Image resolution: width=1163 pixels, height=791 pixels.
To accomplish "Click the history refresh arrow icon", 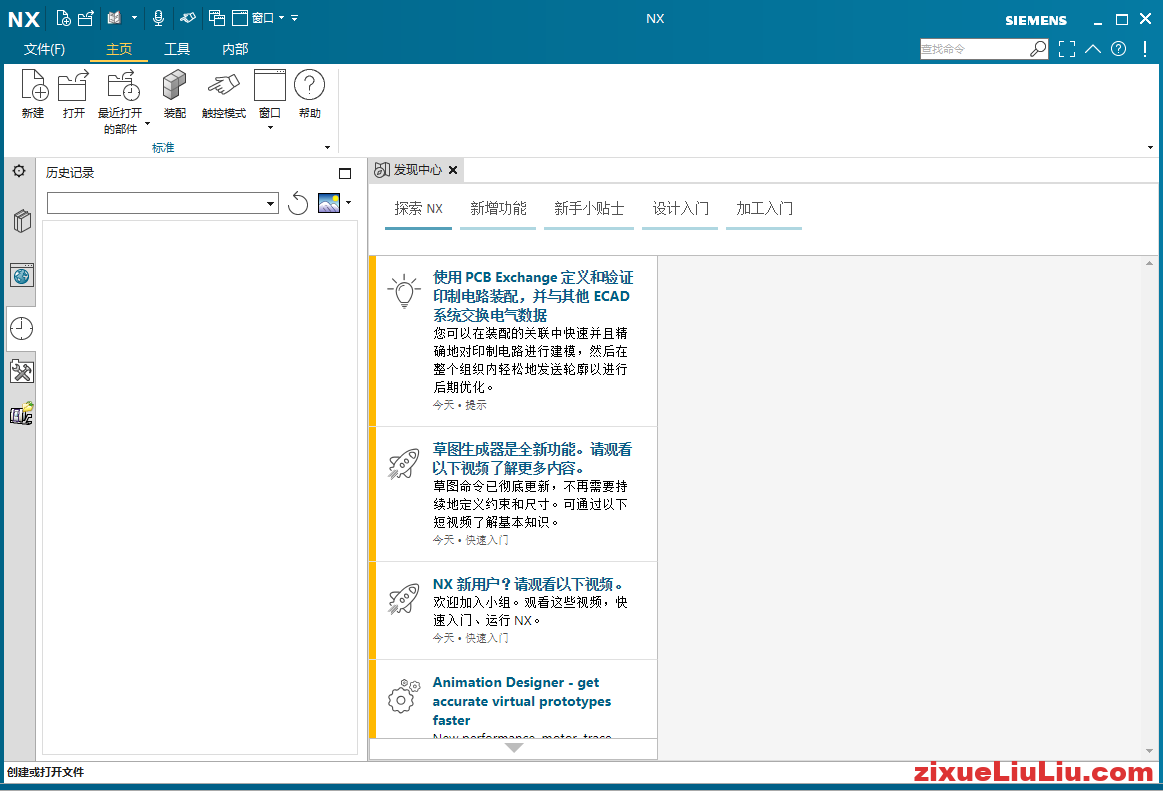I will point(298,203).
